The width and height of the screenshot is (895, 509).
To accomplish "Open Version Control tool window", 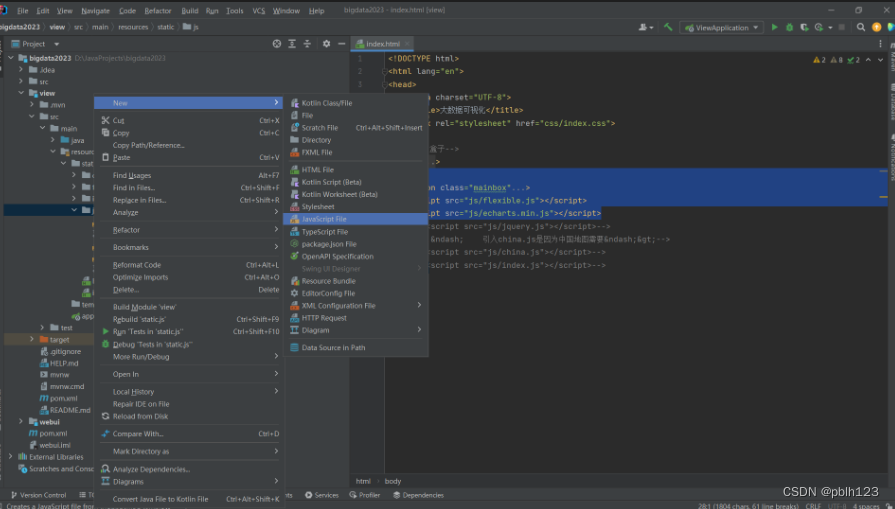I will pyautogui.click(x=38, y=495).
